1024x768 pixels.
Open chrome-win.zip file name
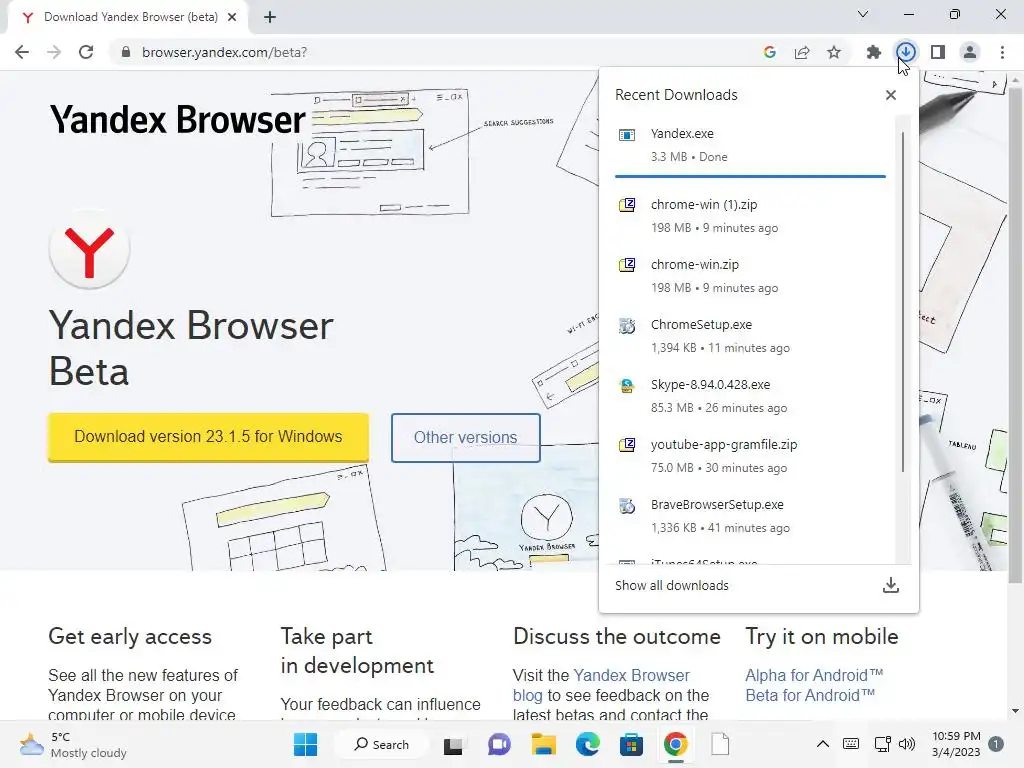[695, 265]
